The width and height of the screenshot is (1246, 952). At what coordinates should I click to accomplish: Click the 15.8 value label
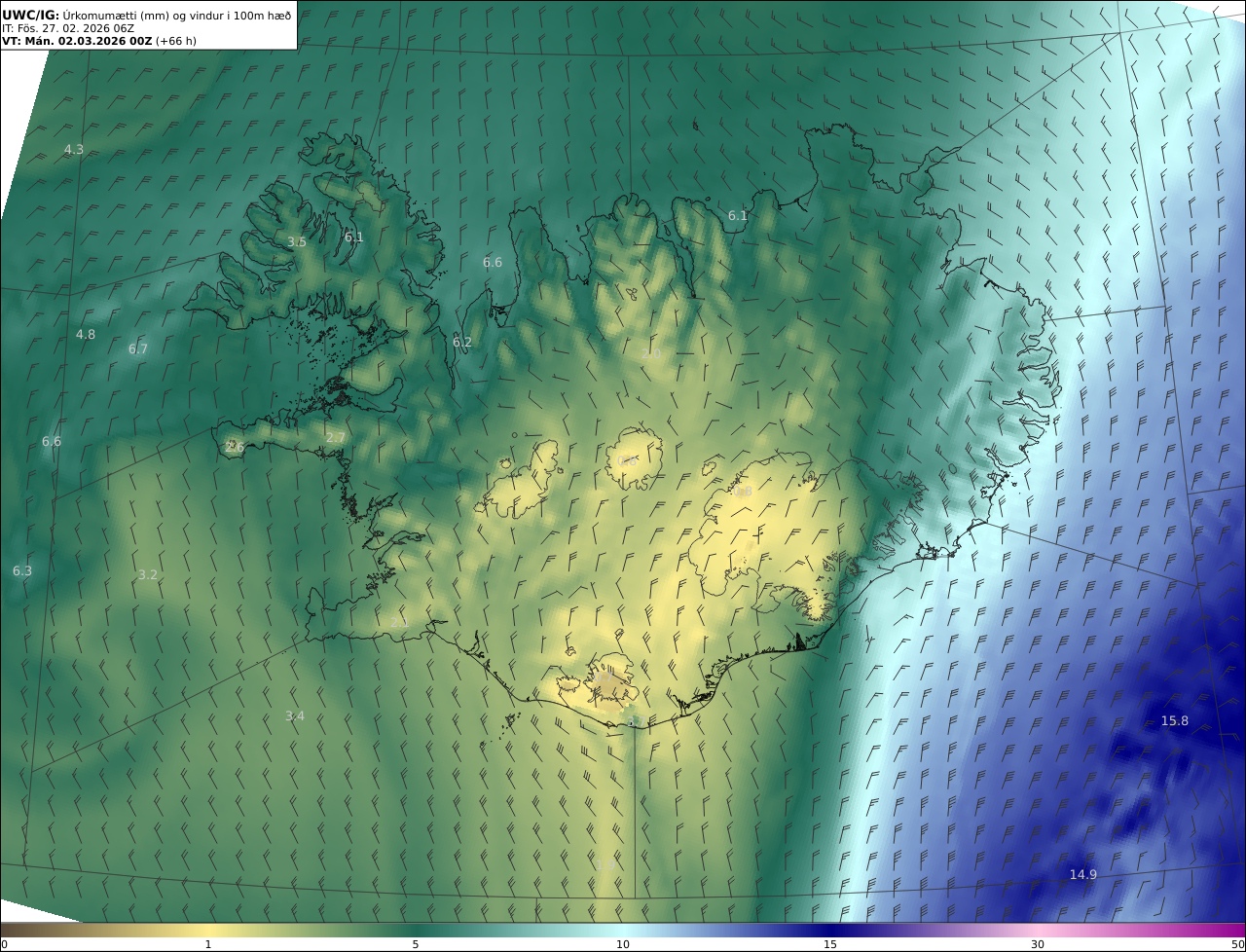[x=1175, y=721]
